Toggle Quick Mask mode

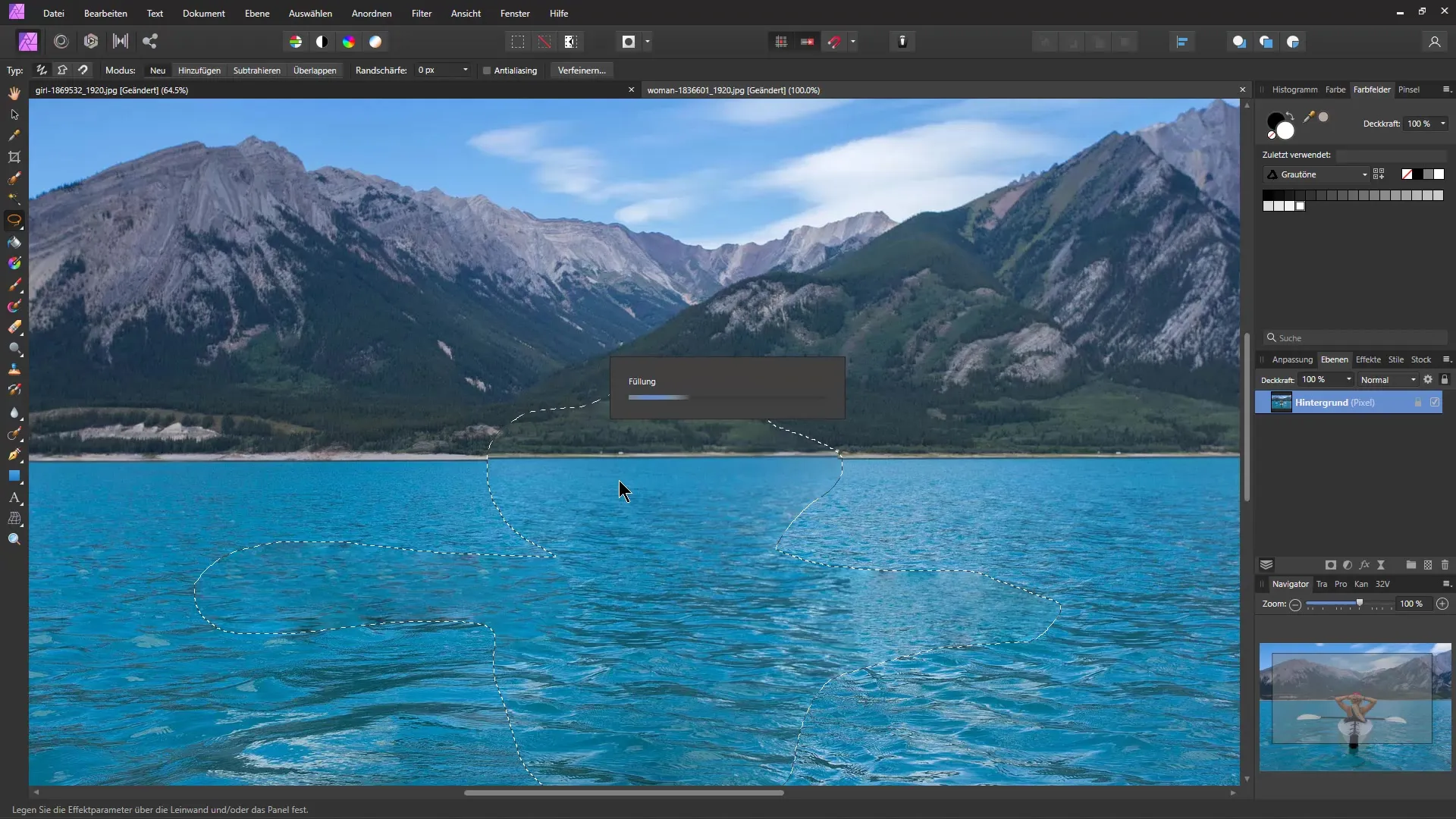(629, 42)
